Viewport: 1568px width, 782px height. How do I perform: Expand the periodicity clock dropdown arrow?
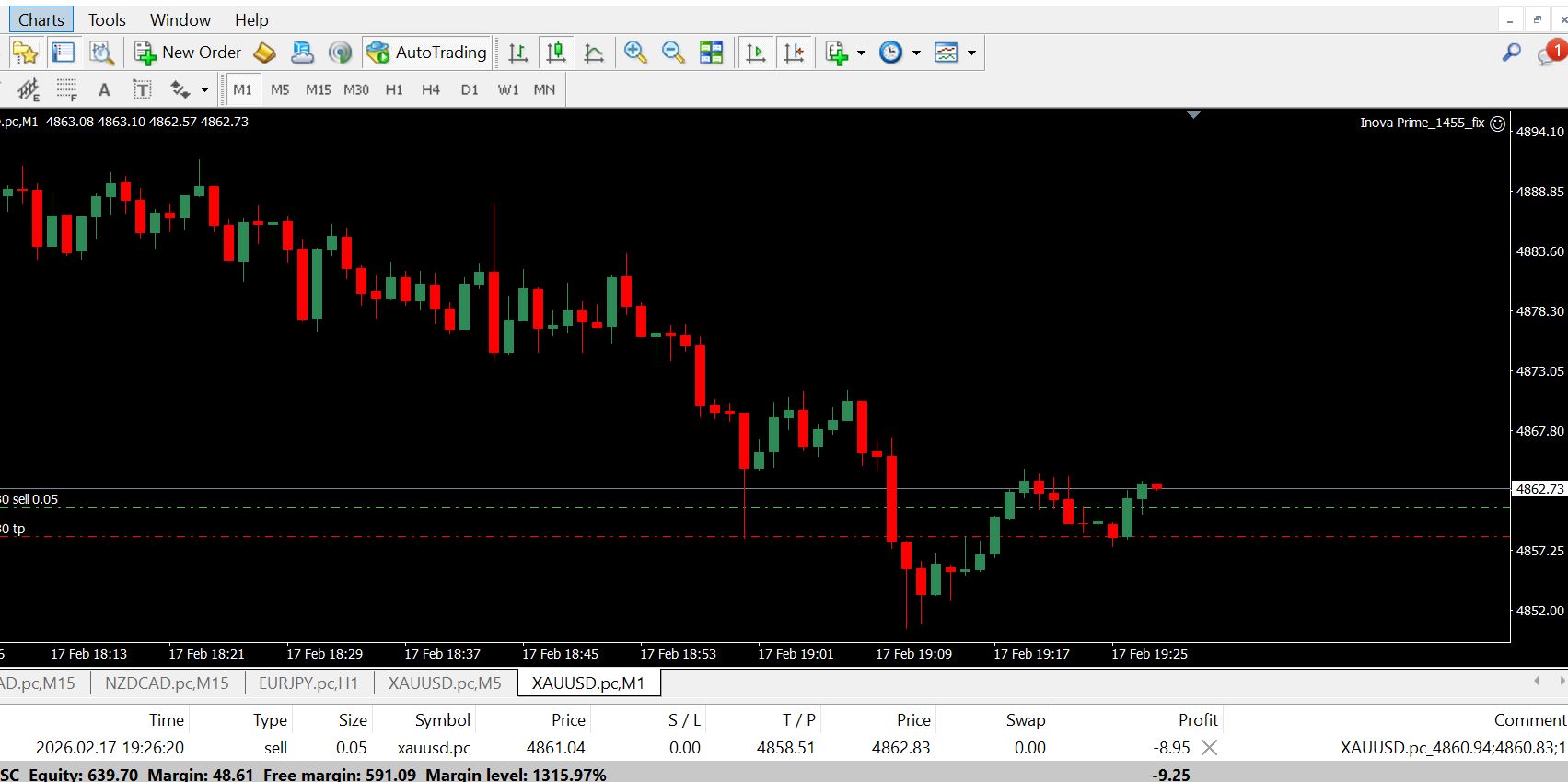[x=916, y=53]
